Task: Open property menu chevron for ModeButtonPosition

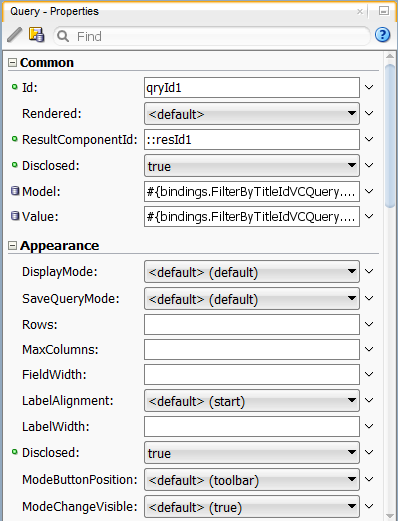Action: point(369,479)
